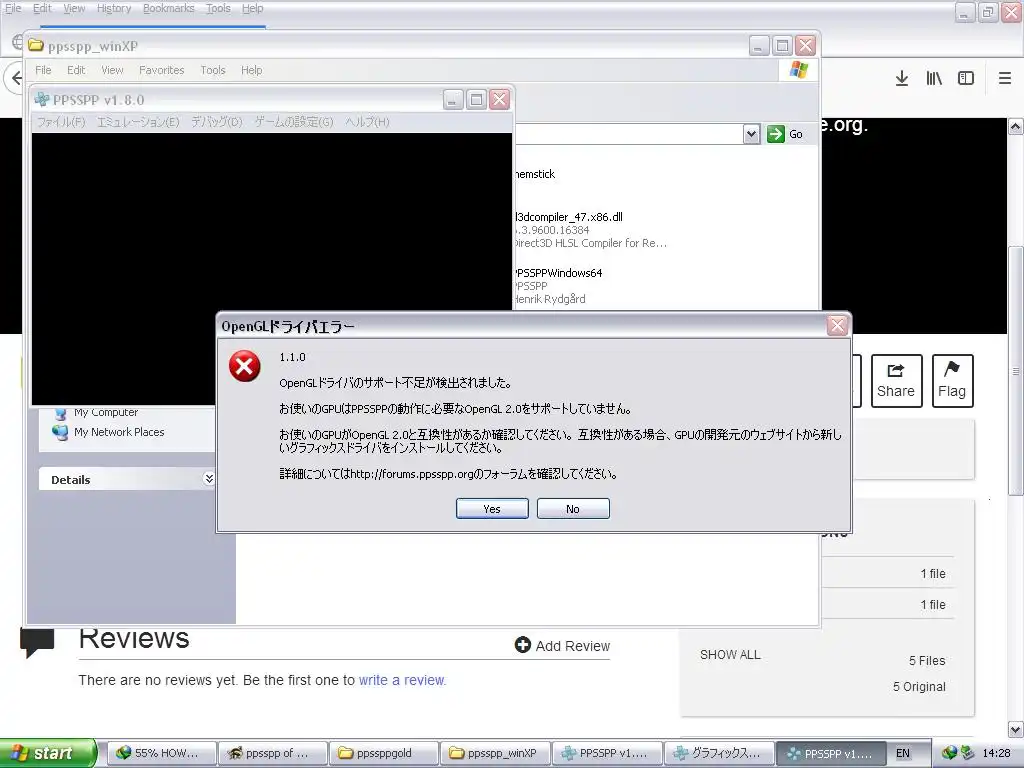1024x768 pixels.
Task: Click Add Review on the webpage
Action: click(562, 645)
